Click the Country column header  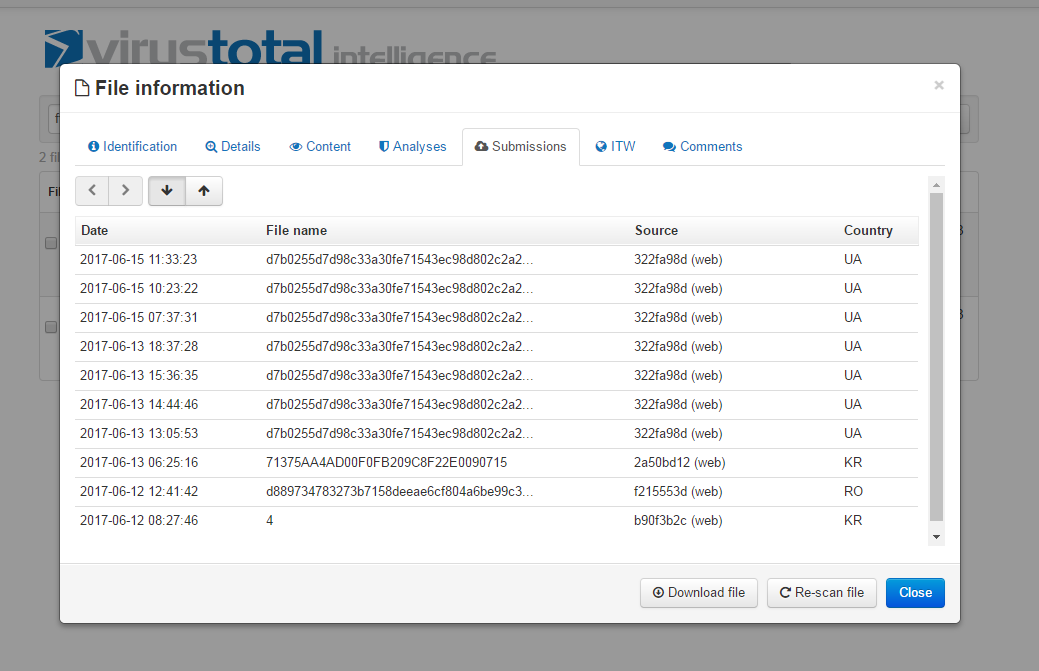867,231
